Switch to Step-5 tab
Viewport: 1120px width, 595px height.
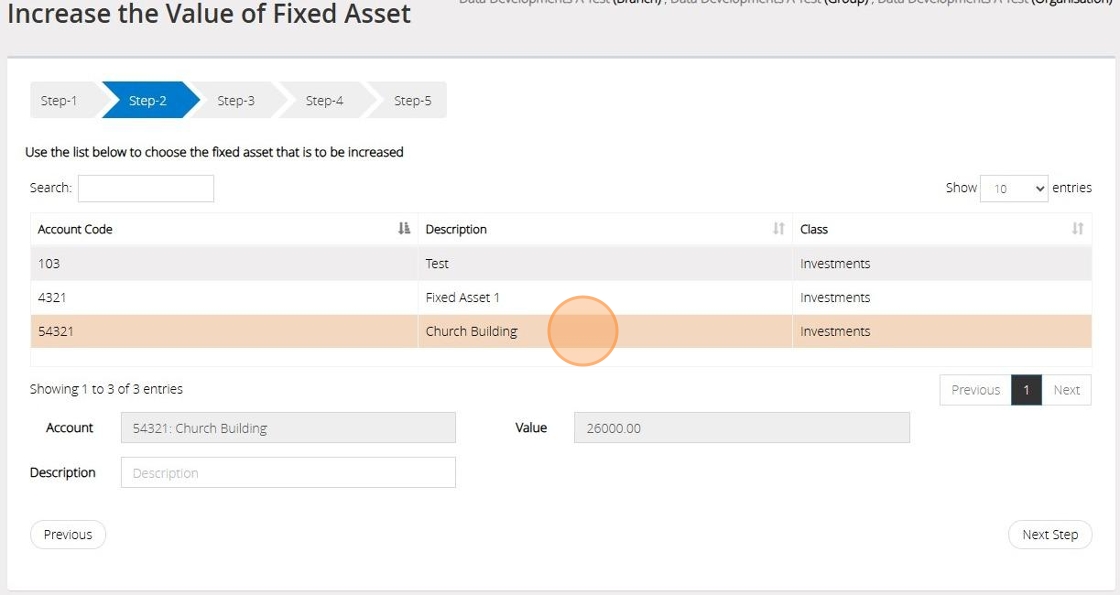point(412,100)
